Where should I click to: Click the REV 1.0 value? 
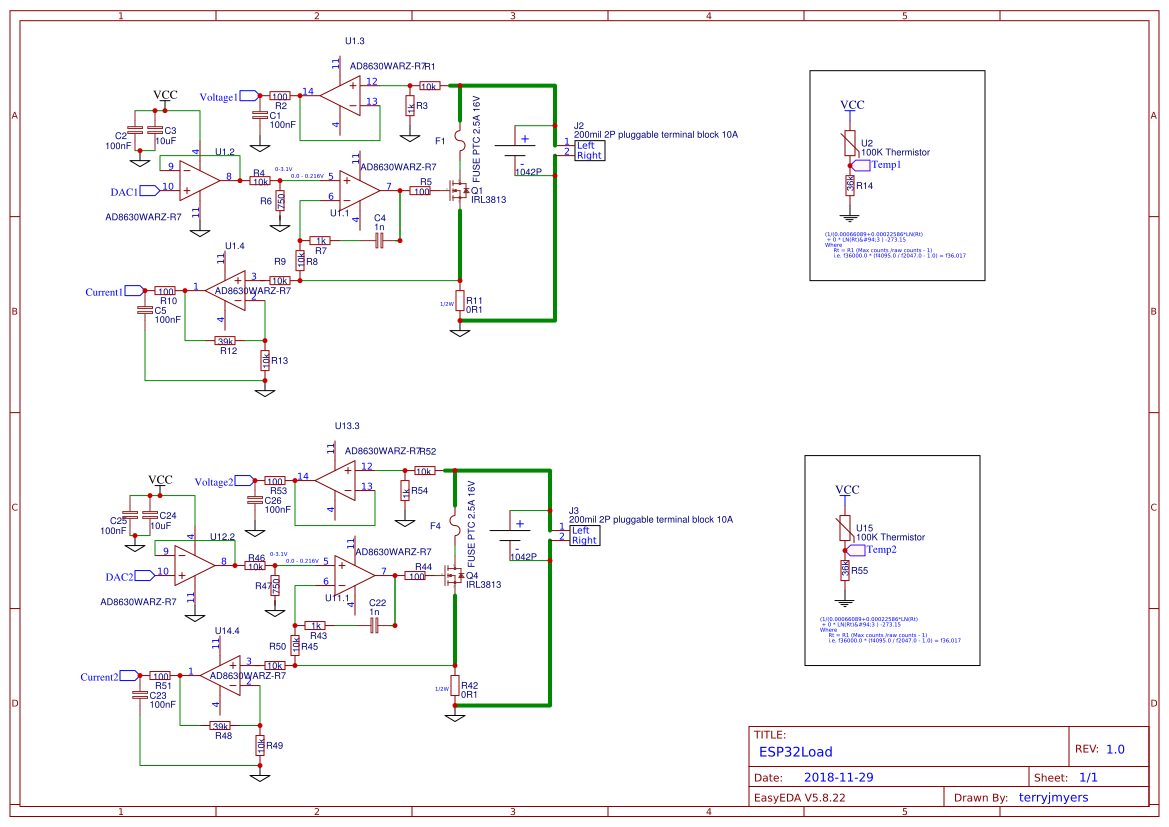pos(1115,749)
